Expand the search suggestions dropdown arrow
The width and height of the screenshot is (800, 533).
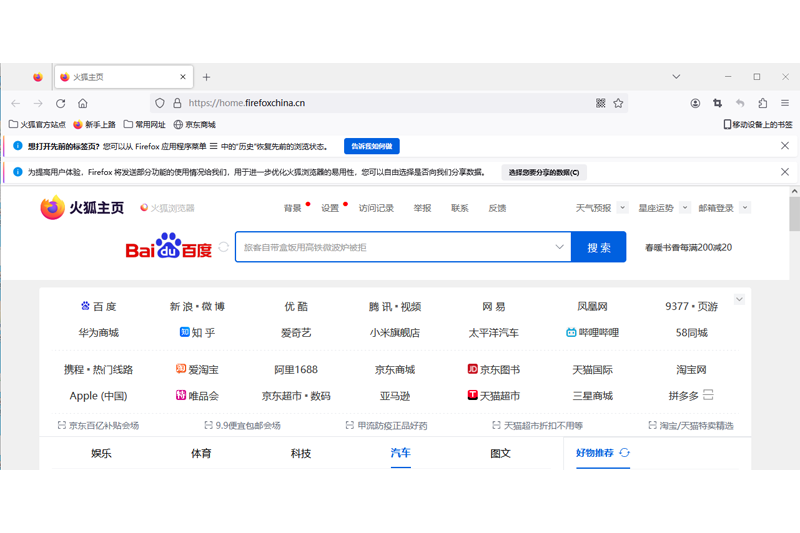559,247
